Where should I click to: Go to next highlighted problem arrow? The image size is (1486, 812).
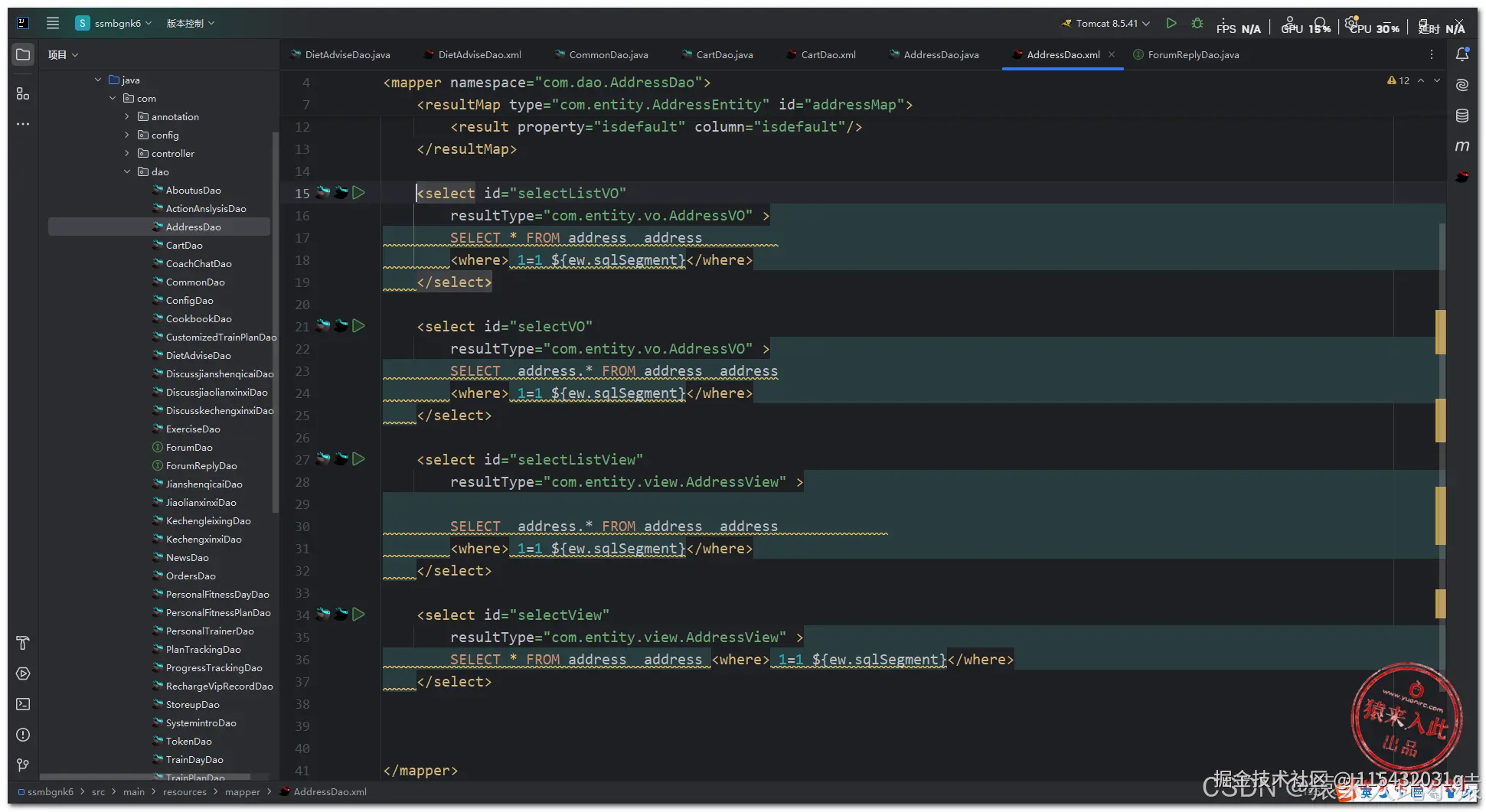pyautogui.click(x=1437, y=80)
